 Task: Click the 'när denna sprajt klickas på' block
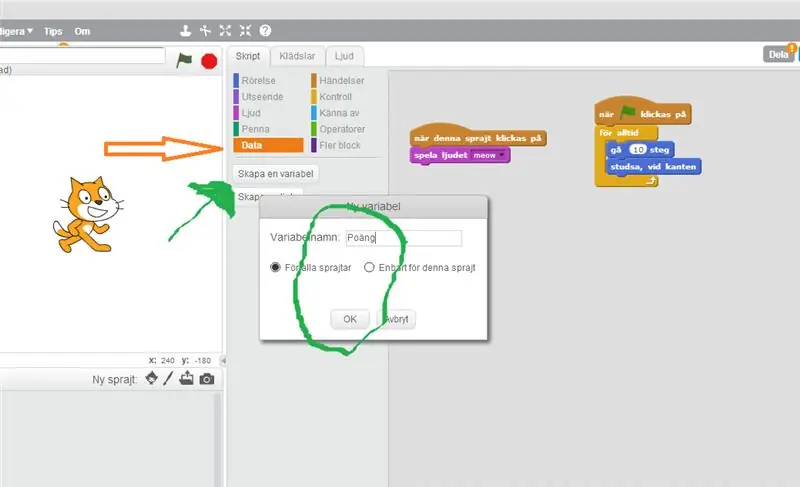click(x=478, y=136)
